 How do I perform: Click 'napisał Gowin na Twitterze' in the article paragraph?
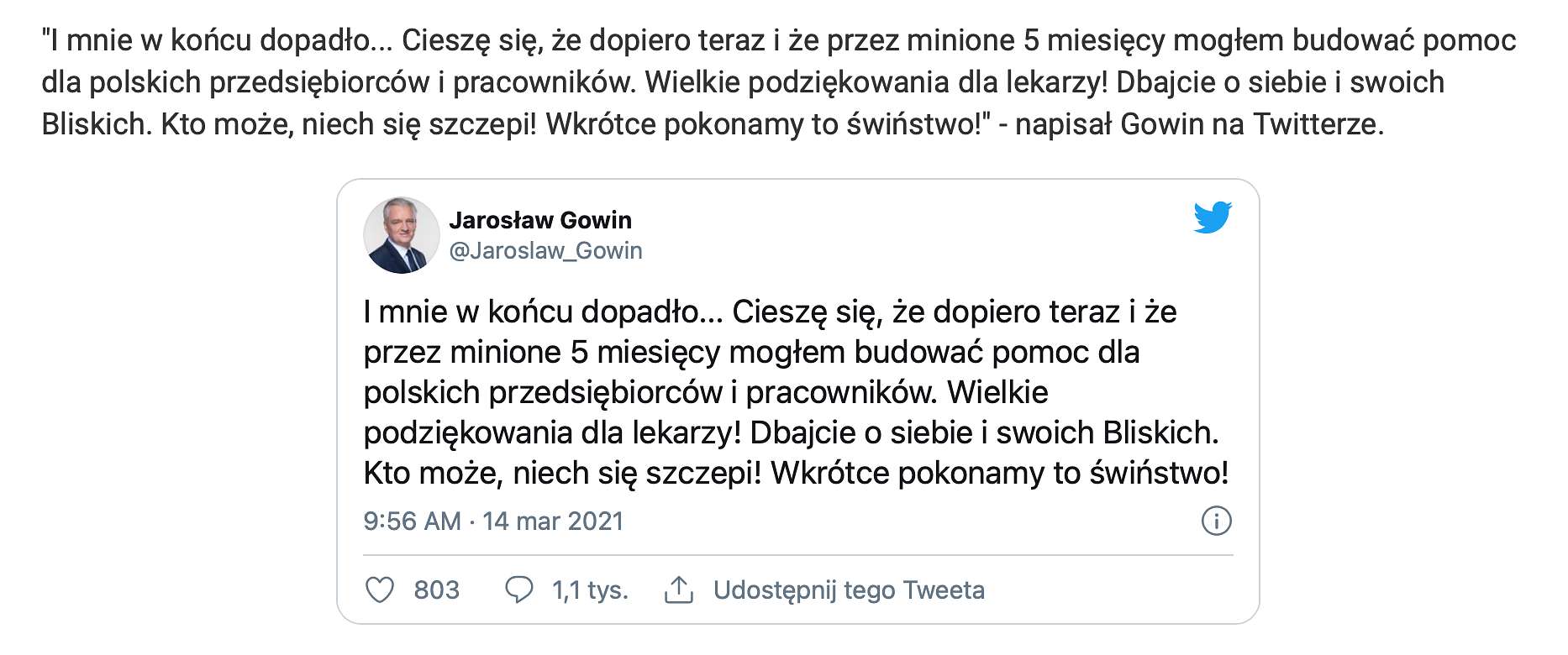click(x=1199, y=124)
